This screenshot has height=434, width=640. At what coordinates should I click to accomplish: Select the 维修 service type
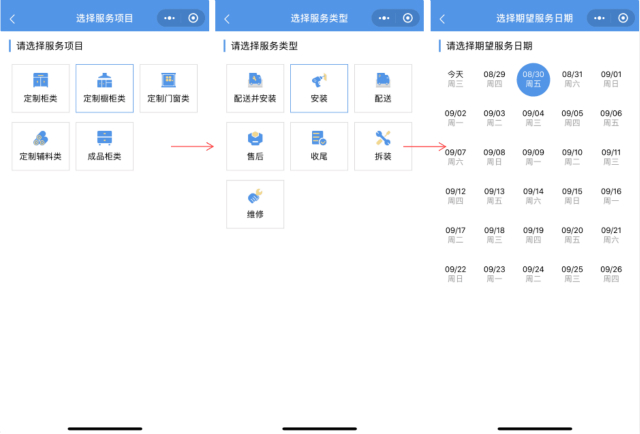[255, 204]
